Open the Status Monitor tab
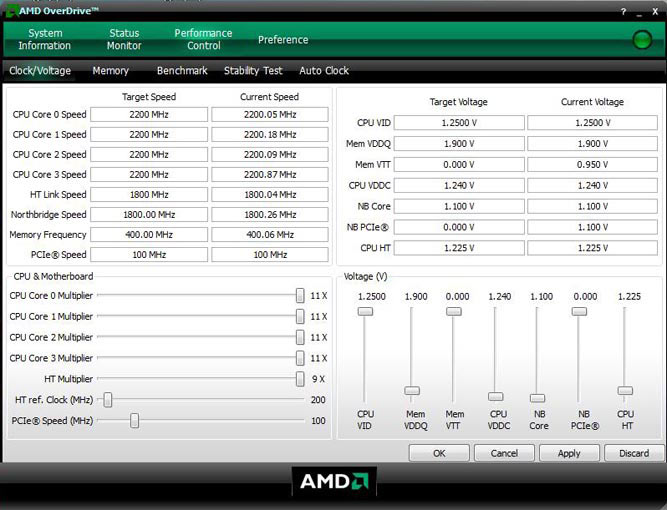 click(124, 39)
